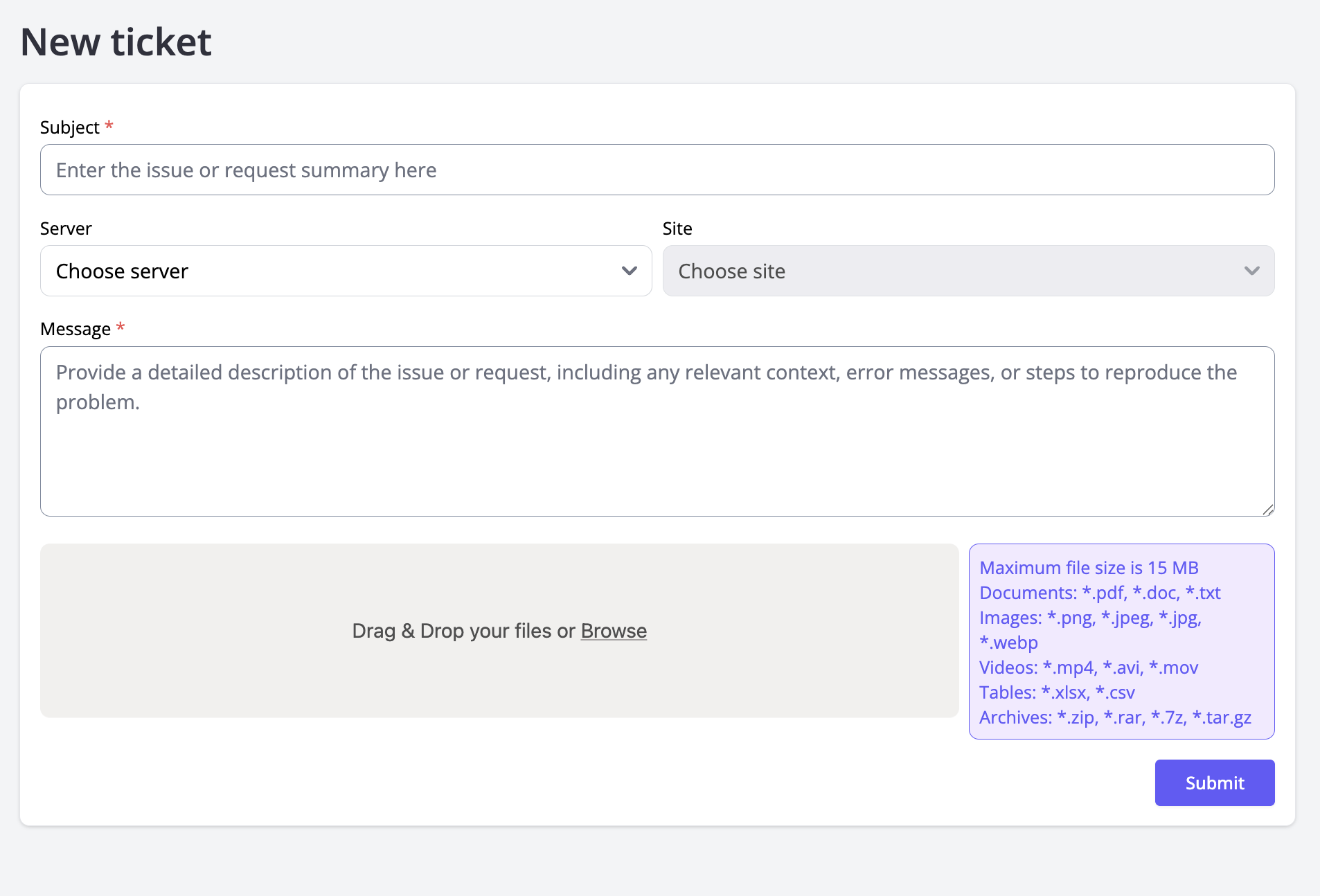Click the Maximum file size notice text
This screenshot has width=1320, height=896.
1089,568
